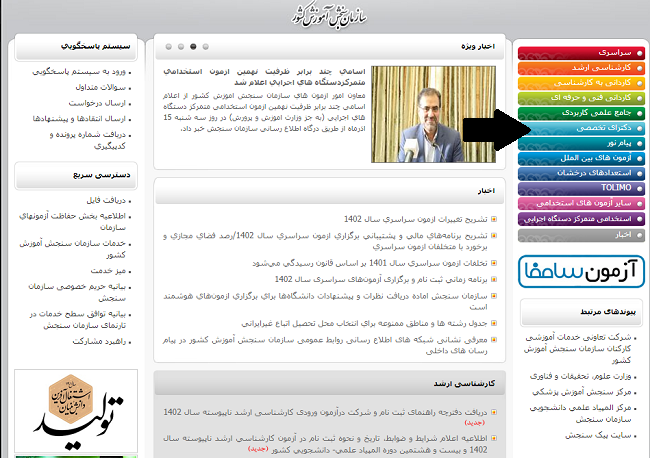This screenshot has height=458, width=650.
Task: Open ارسال درخواست link
Action: 97,103
